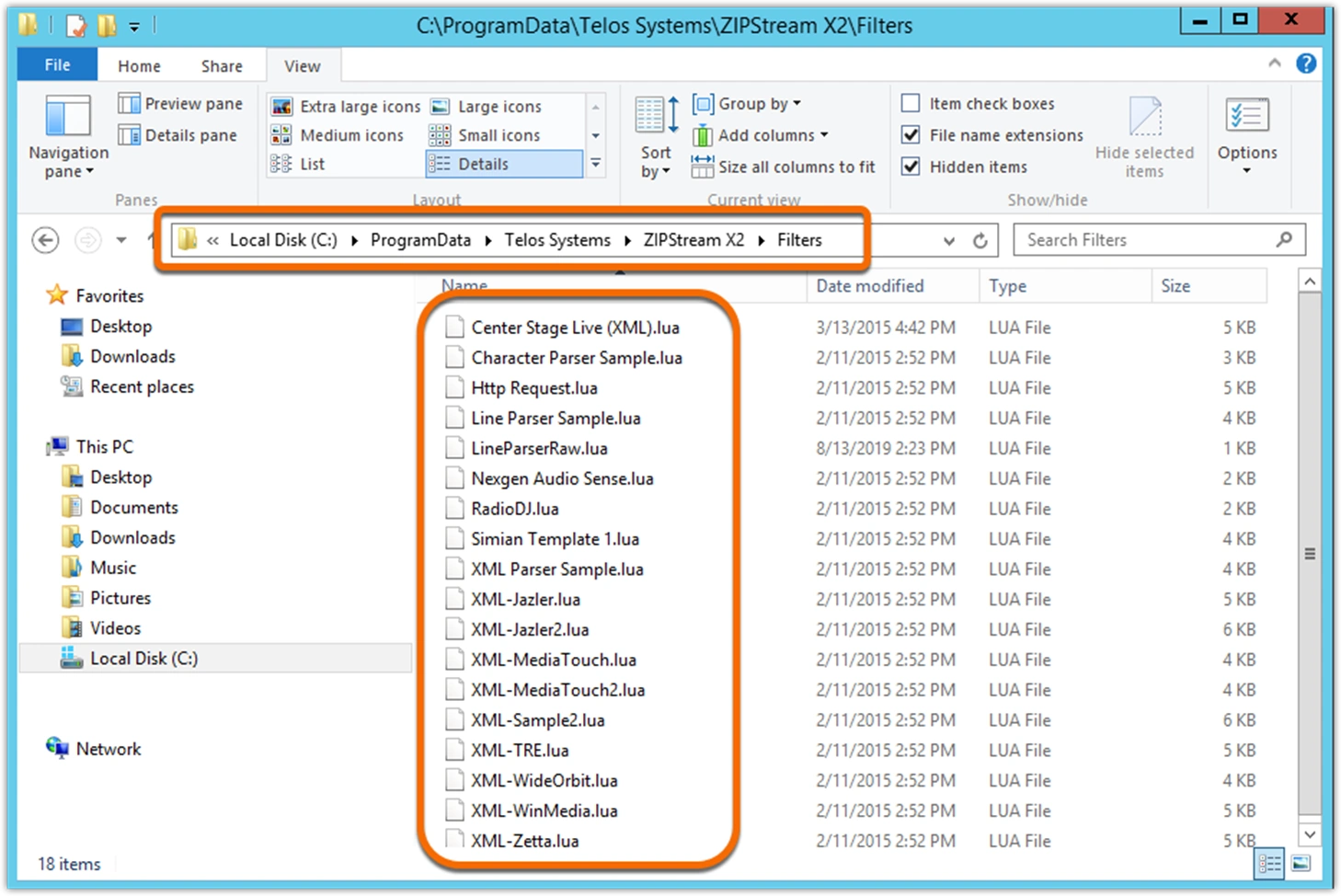This screenshot has height=896, width=1341.
Task: Open address bar history dropdown
Action: [949, 240]
